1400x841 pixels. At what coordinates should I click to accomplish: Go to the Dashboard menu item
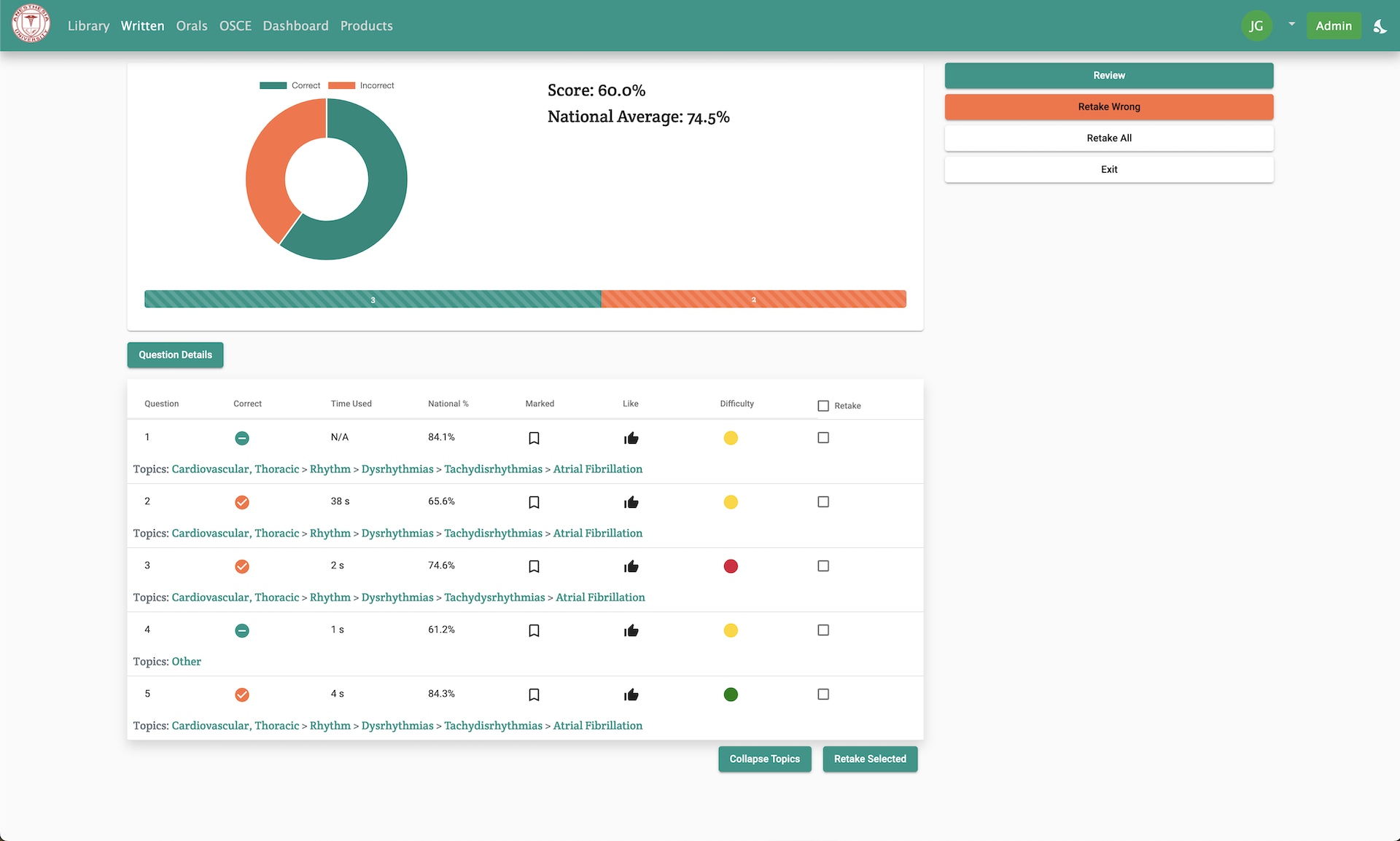(x=295, y=26)
